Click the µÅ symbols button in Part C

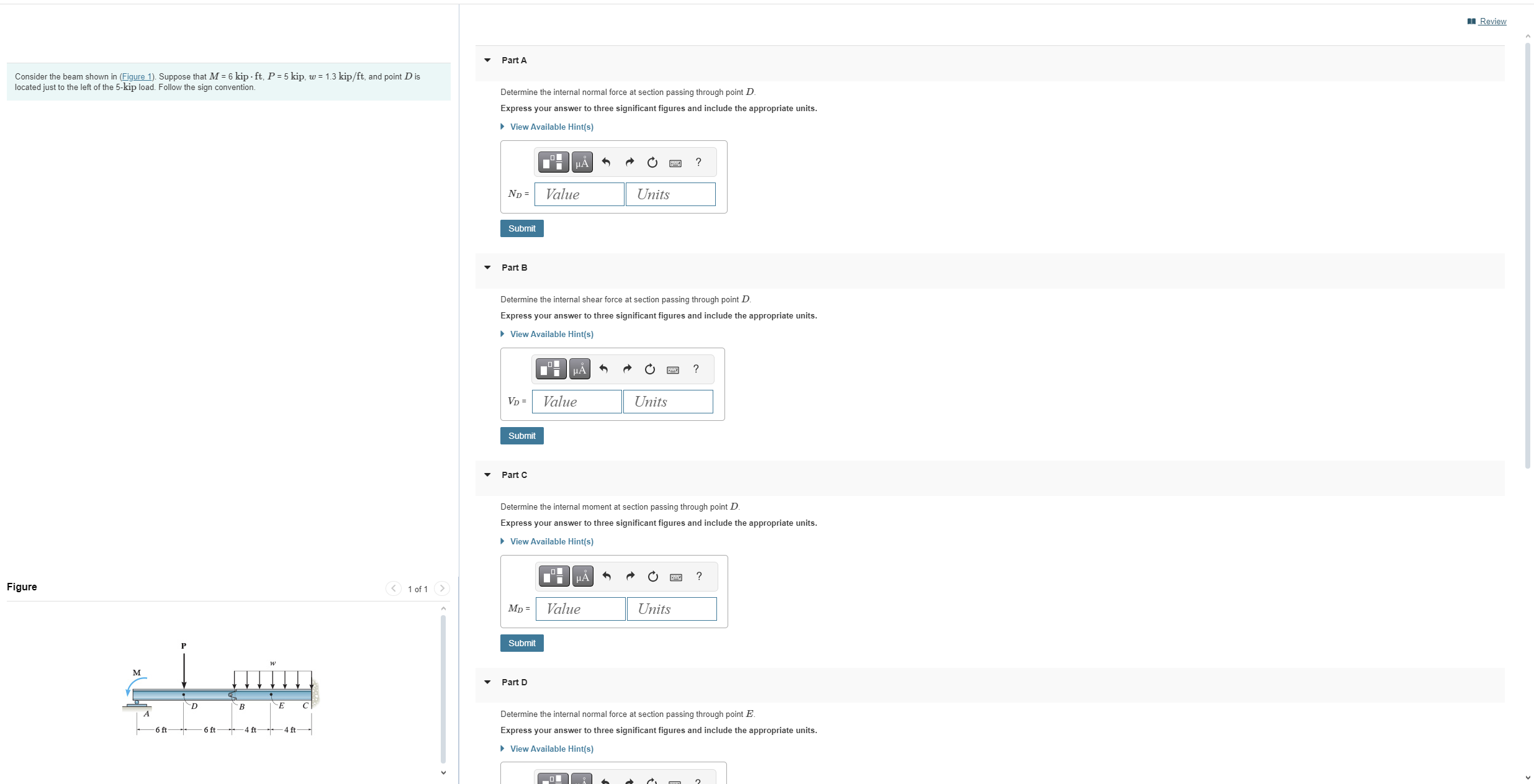tap(582, 577)
